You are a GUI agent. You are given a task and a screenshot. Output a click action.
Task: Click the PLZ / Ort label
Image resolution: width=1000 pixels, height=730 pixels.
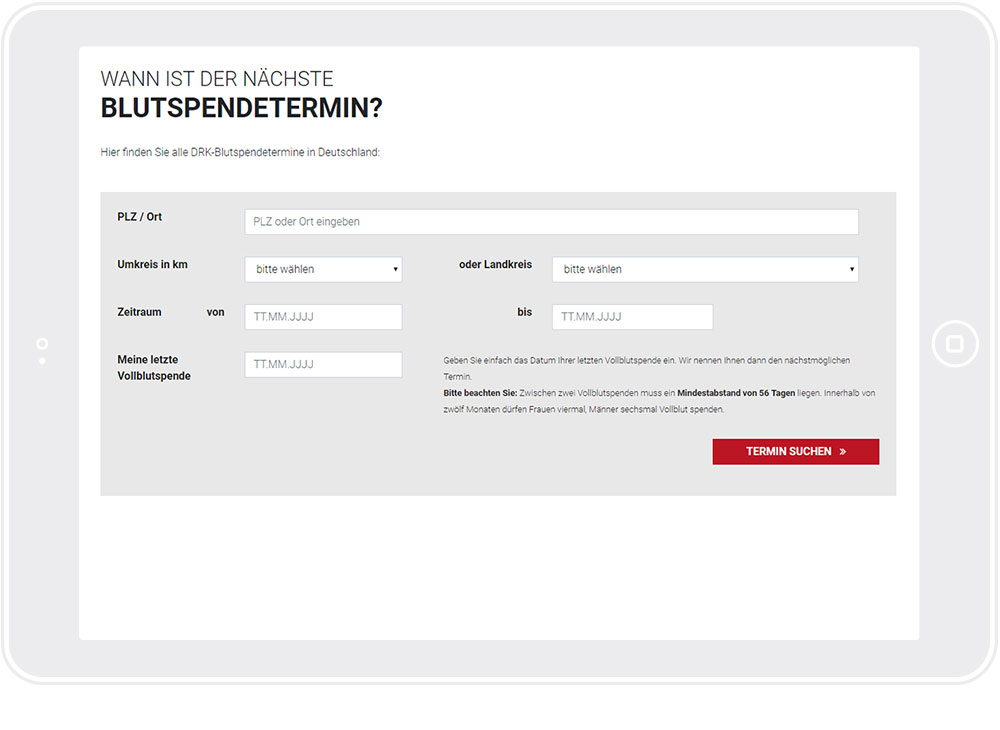point(140,217)
